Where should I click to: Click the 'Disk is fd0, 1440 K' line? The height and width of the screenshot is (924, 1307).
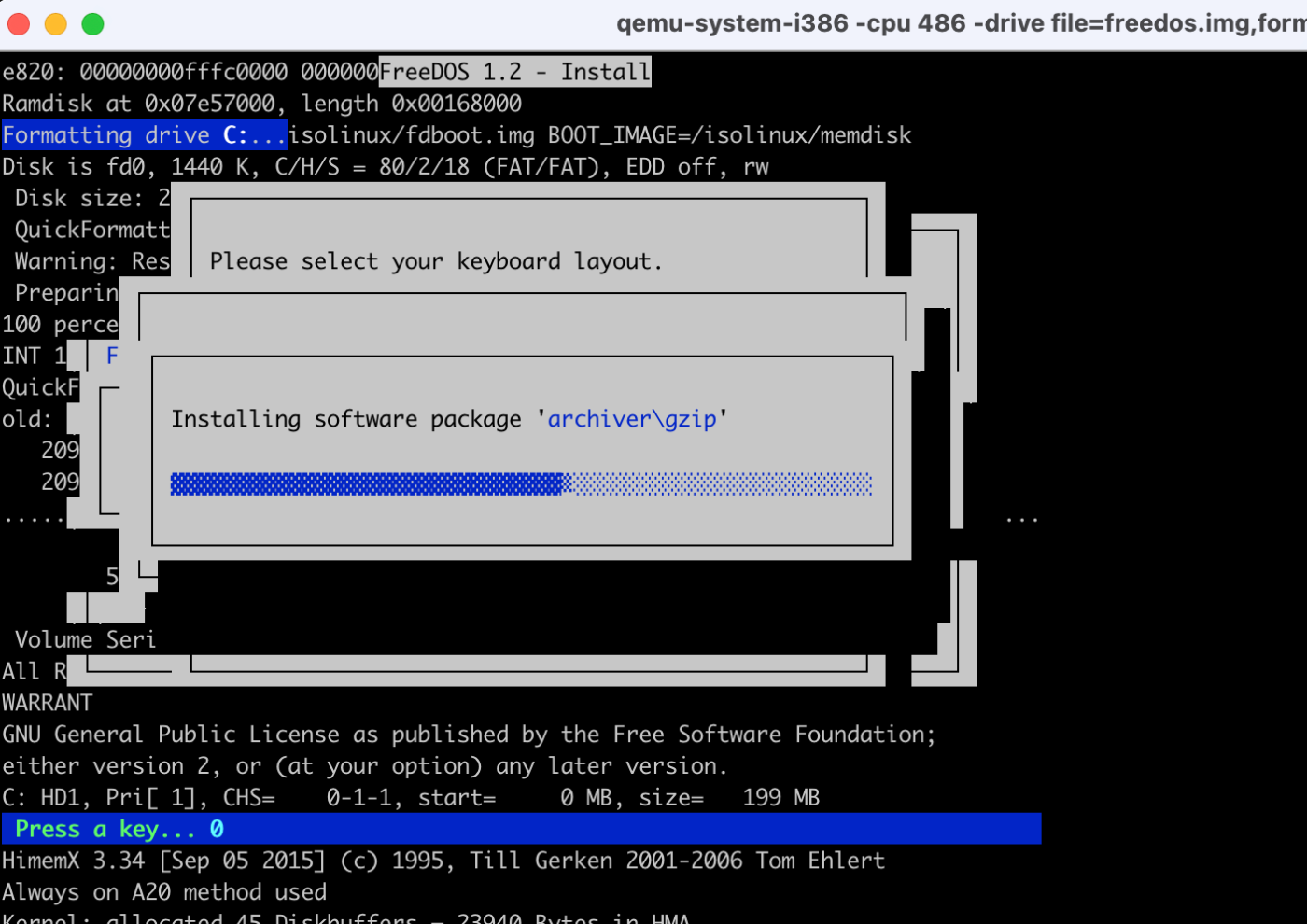386,167
